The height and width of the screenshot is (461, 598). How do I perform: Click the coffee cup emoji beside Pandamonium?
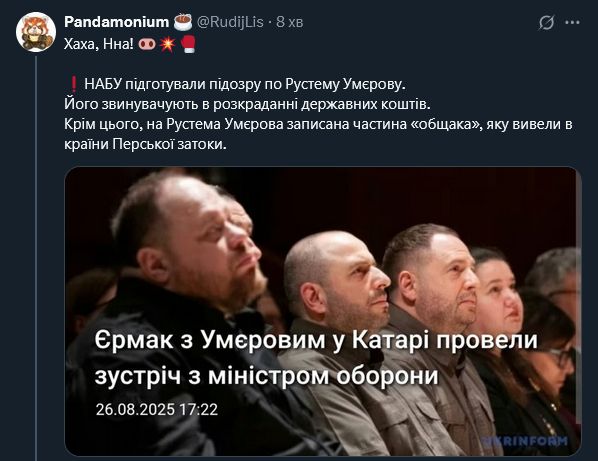[183, 22]
